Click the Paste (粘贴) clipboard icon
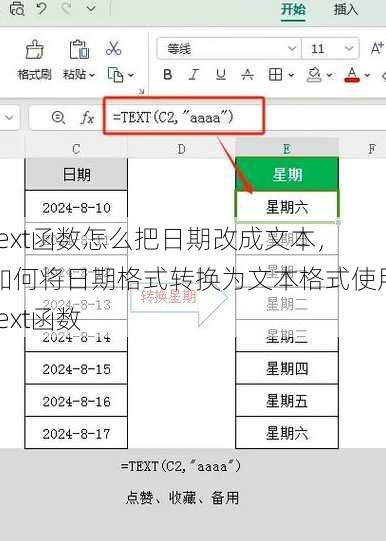This screenshot has height=541, width=386. click(79, 49)
